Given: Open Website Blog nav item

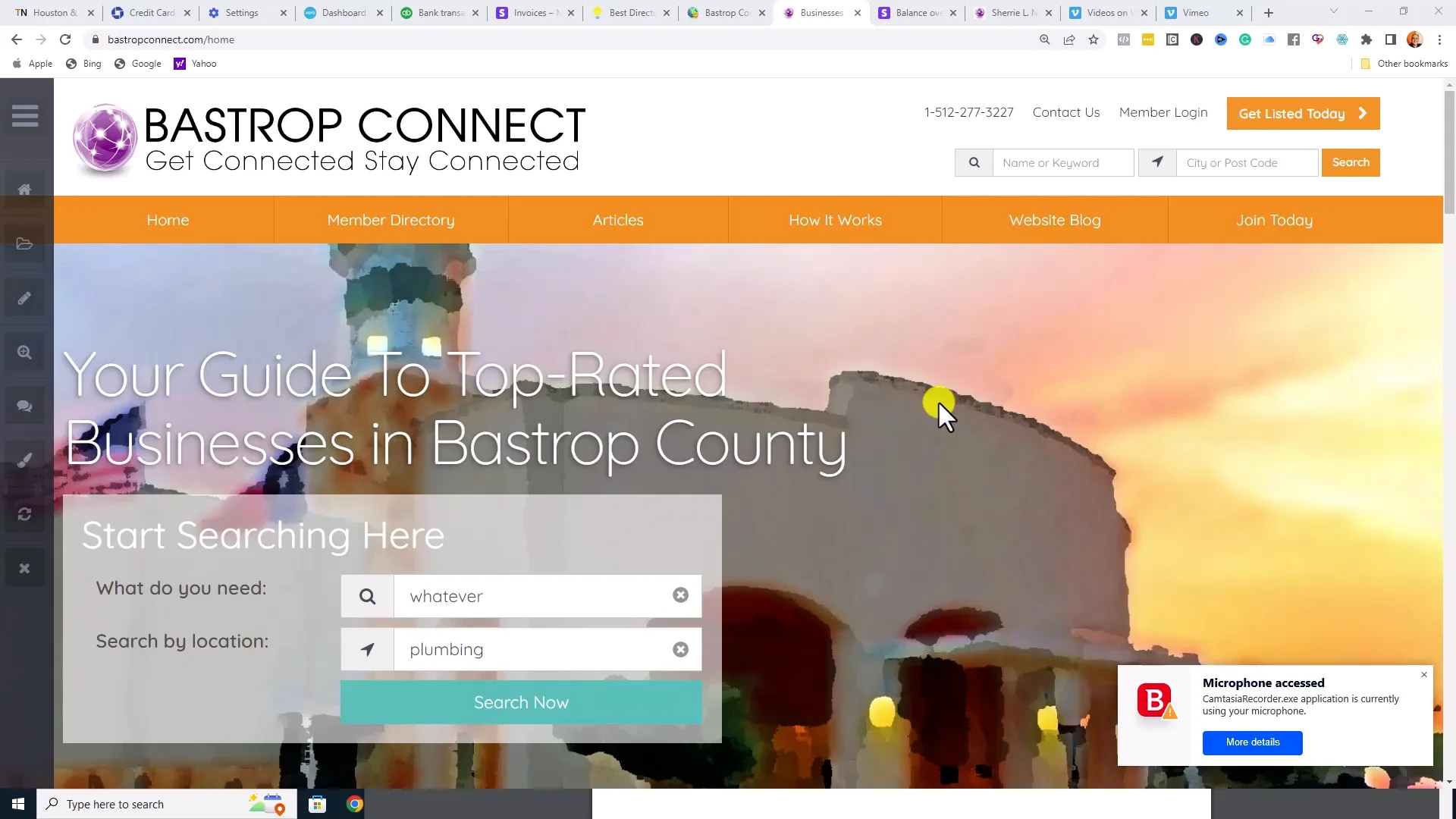Looking at the screenshot, I should point(1055,220).
